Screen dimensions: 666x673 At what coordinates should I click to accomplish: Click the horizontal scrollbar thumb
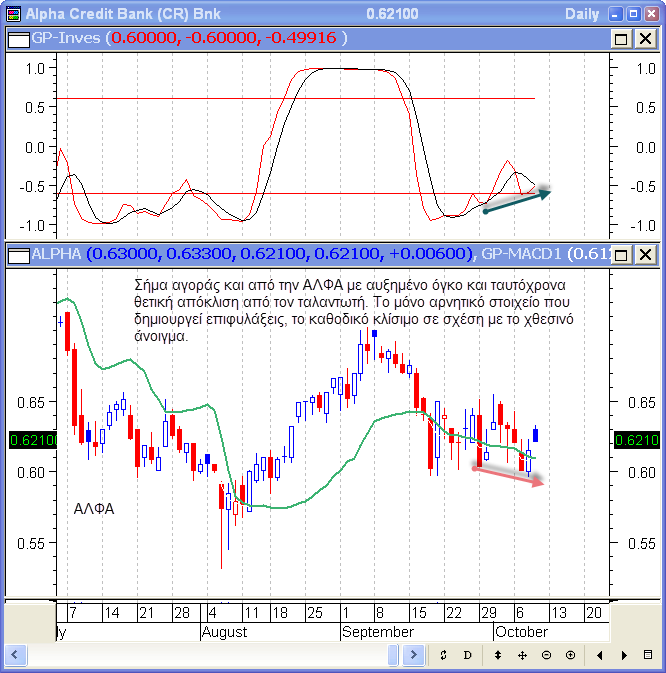click(393, 655)
